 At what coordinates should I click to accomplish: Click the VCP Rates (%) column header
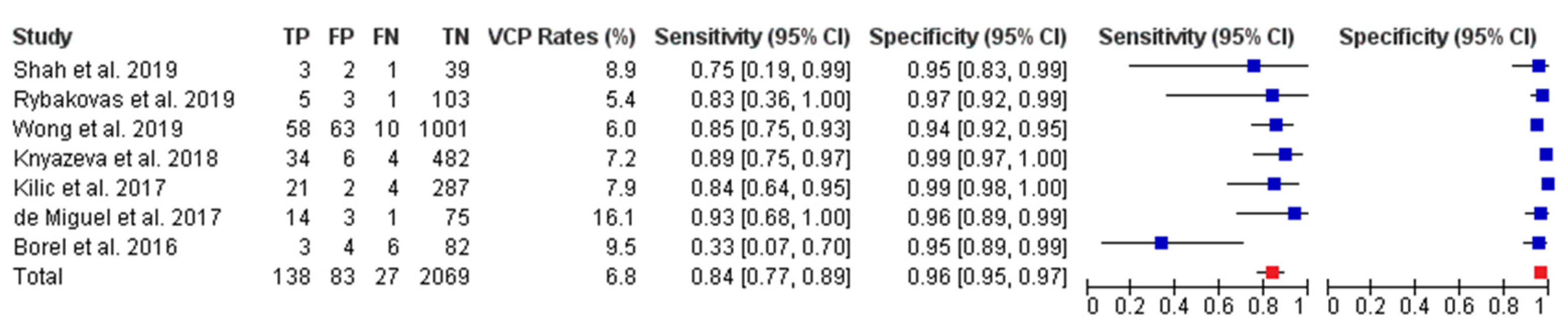(x=561, y=38)
